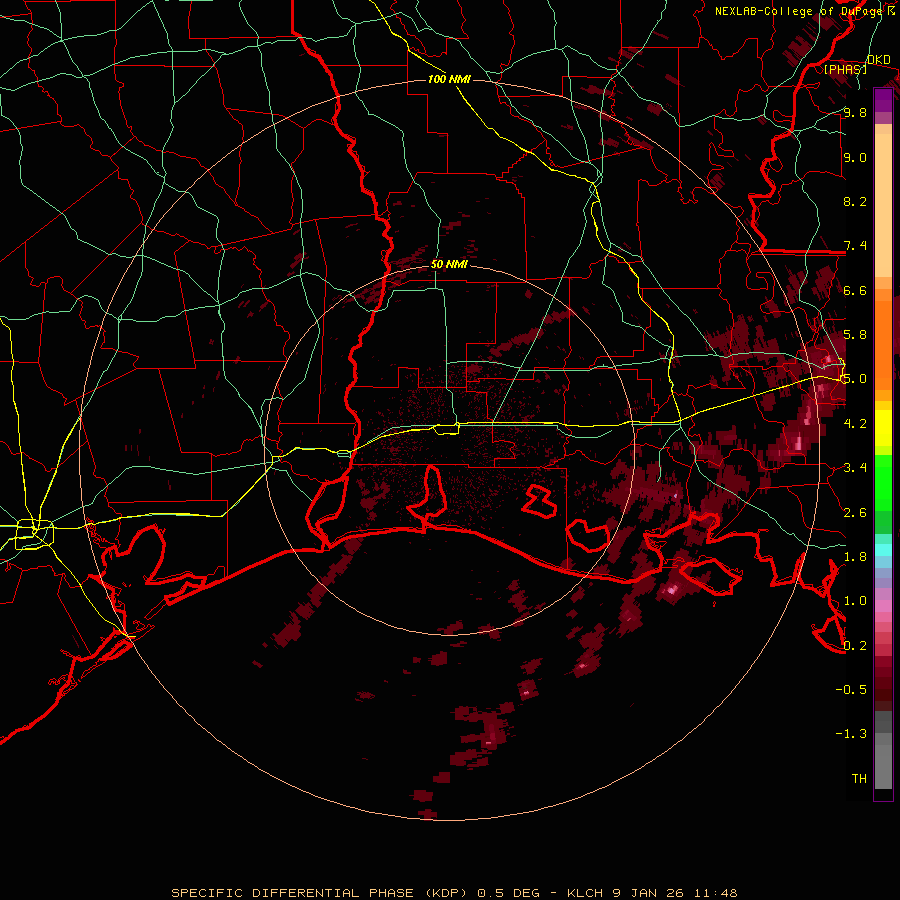900x900 pixels.
Task: Click the 1.8 scale value
Action: click(x=855, y=557)
